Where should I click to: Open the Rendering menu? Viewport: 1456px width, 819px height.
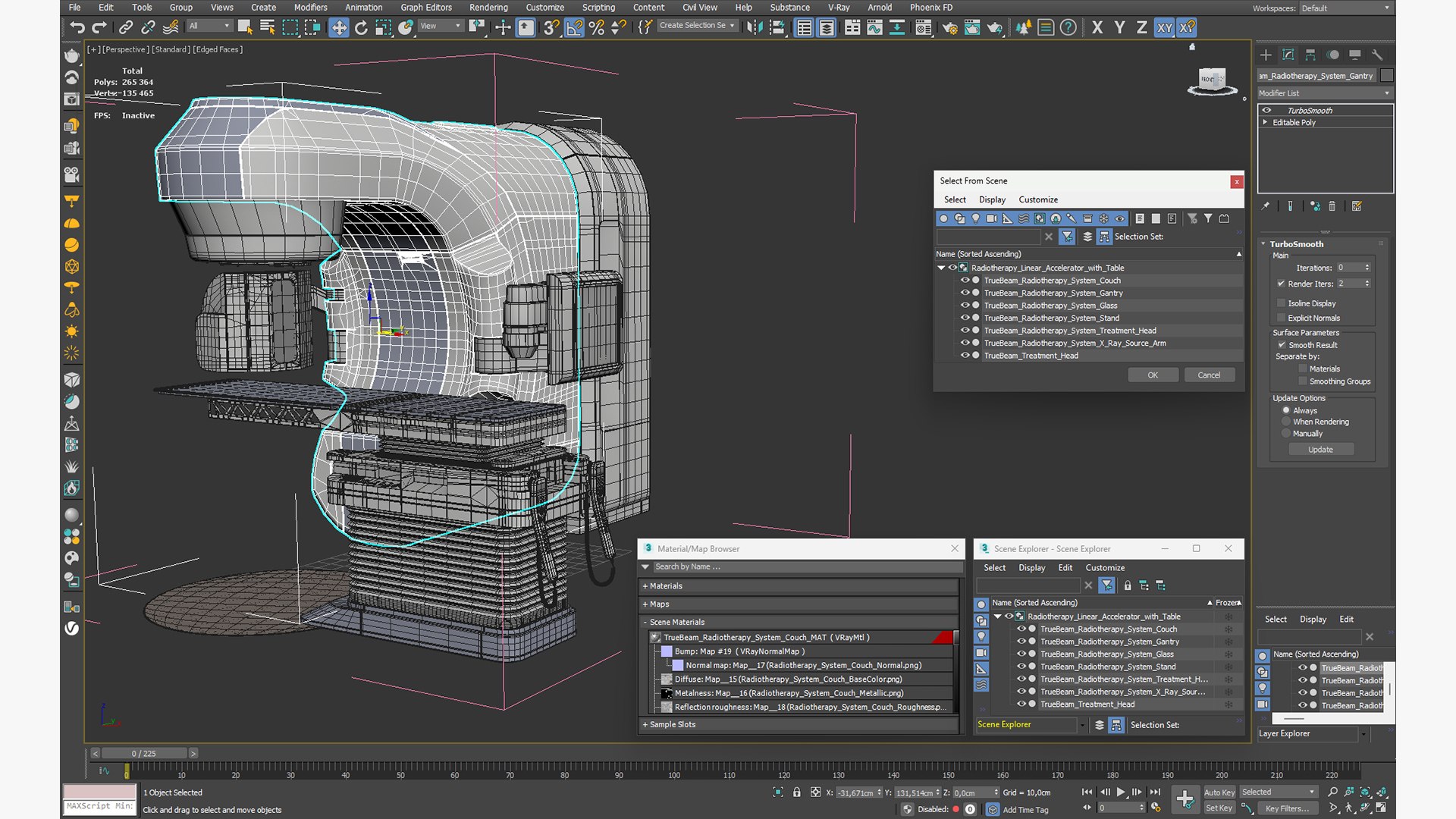488,8
